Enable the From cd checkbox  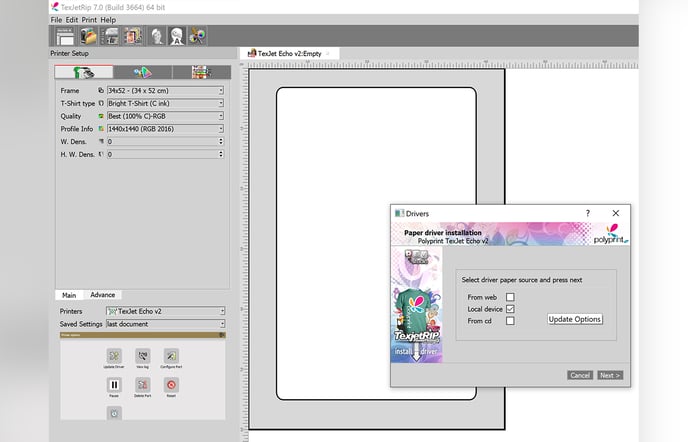pyautogui.click(x=510, y=321)
